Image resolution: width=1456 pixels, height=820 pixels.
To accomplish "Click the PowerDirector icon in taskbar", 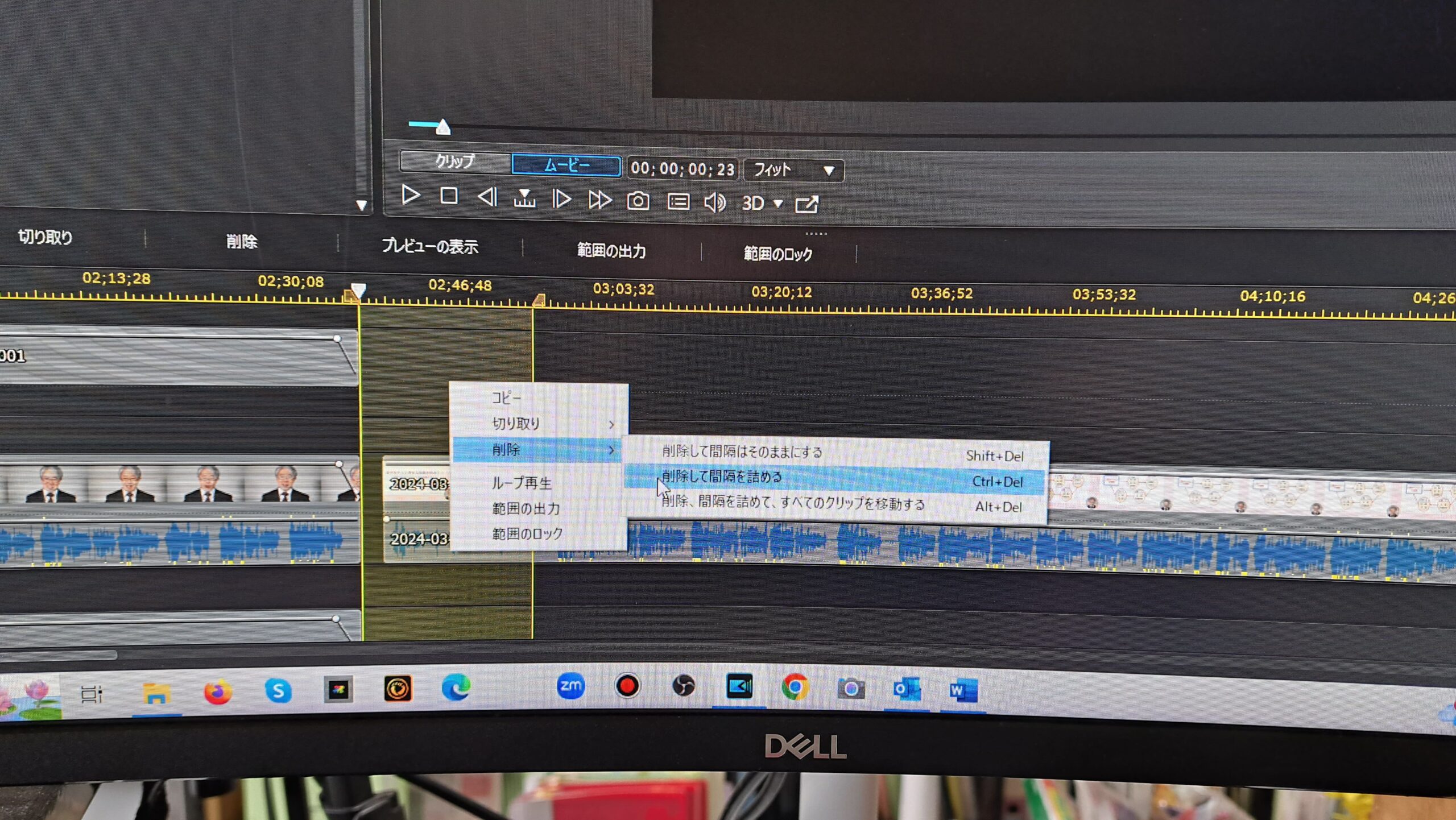I will (739, 687).
